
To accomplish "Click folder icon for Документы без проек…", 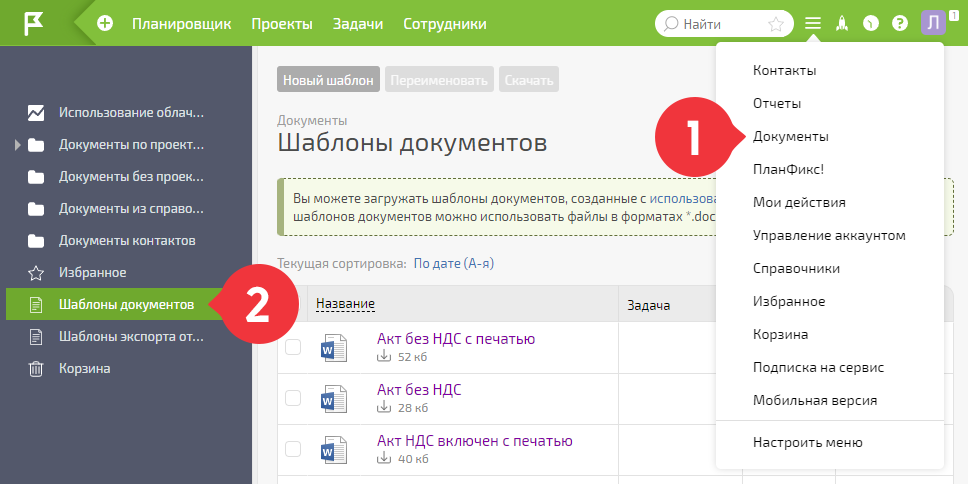I will point(36,177).
